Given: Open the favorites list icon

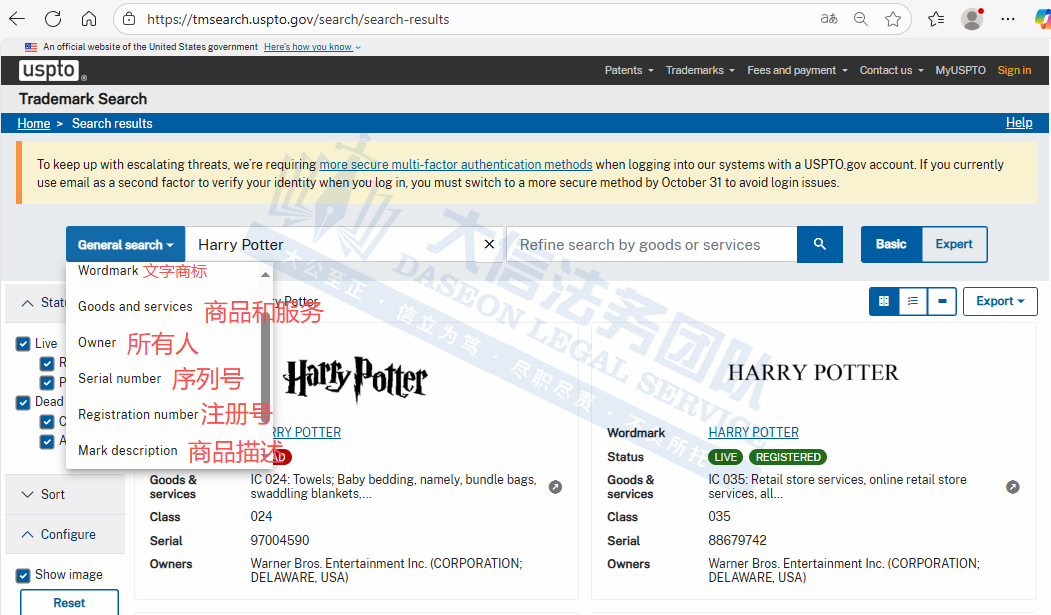Looking at the screenshot, I should pyautogui.click(x=936, y=19).
